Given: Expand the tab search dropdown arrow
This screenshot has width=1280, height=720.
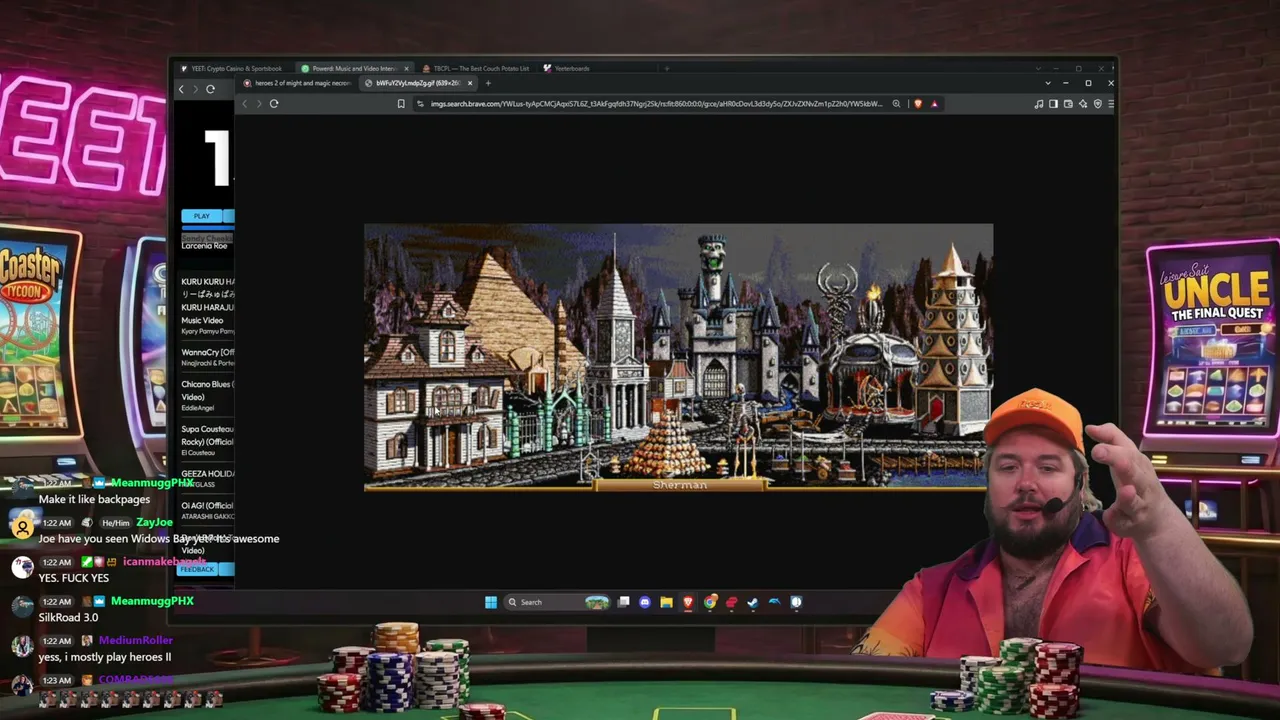Looking at the screenshot, I should (x=1048, y=83).
